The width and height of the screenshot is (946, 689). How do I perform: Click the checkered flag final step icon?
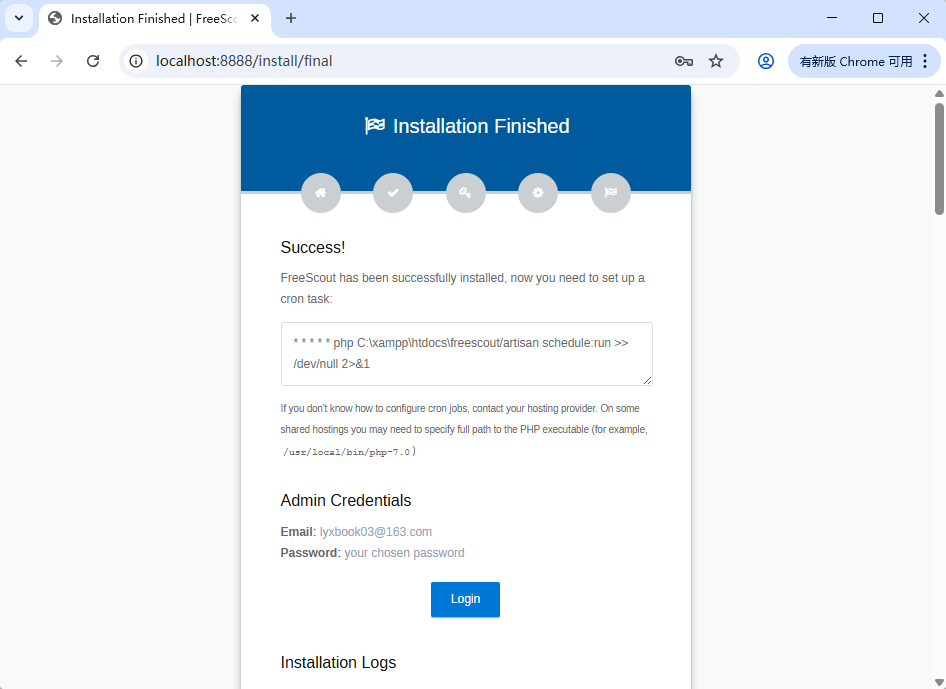611,193
